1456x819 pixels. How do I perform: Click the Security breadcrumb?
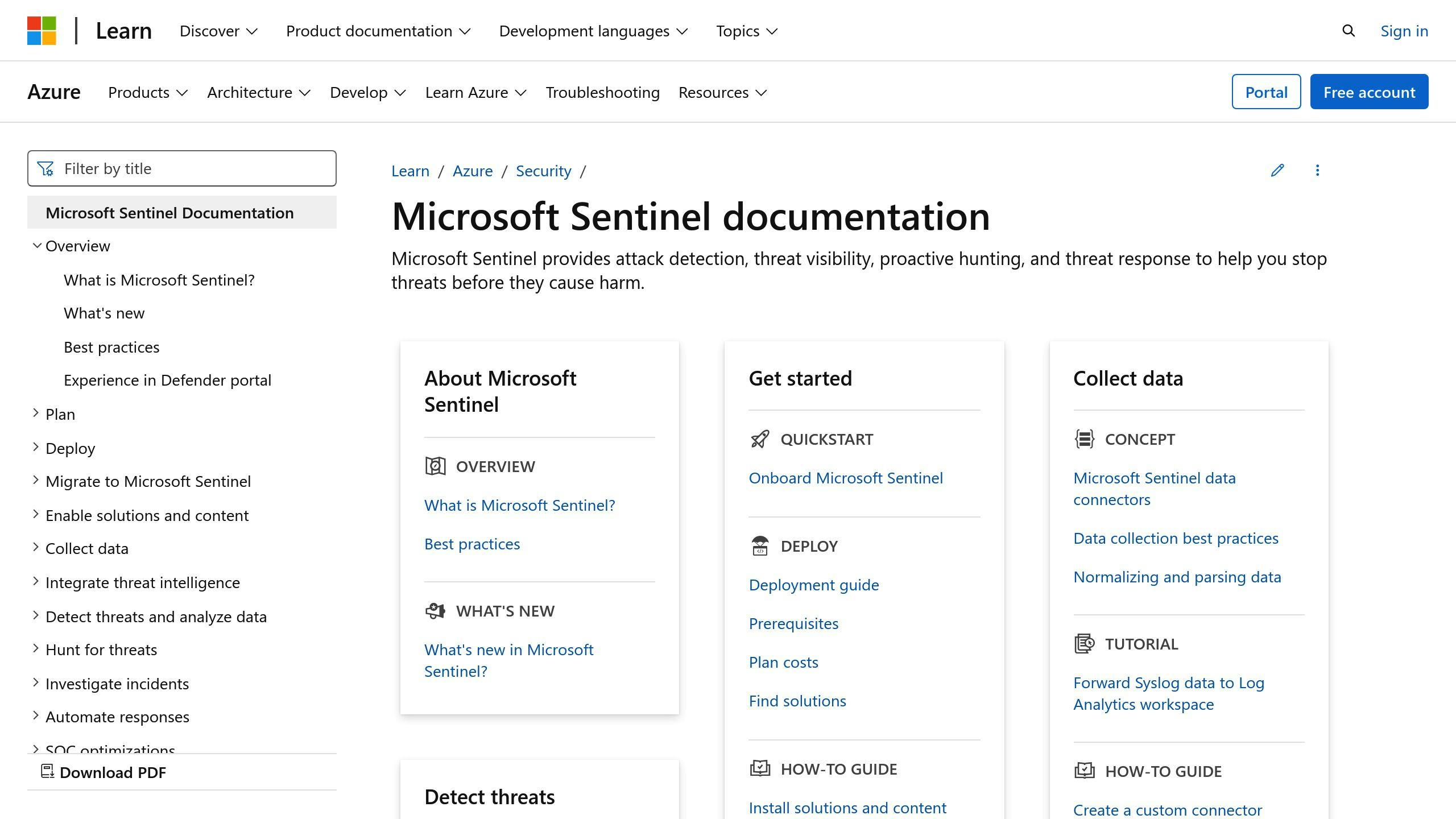click(x=543, y=171)
